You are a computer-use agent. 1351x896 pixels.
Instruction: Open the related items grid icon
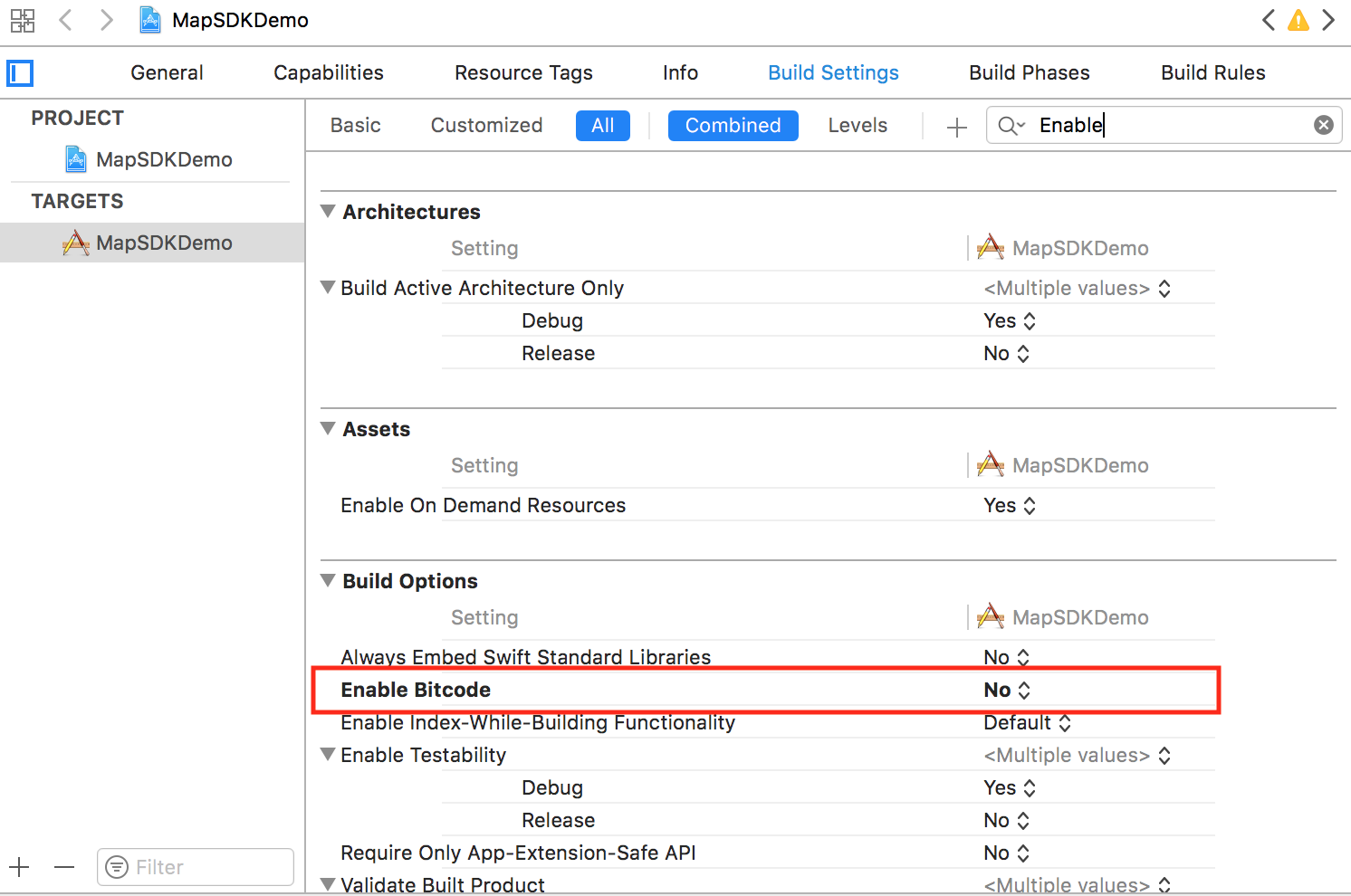click(23, 20)
